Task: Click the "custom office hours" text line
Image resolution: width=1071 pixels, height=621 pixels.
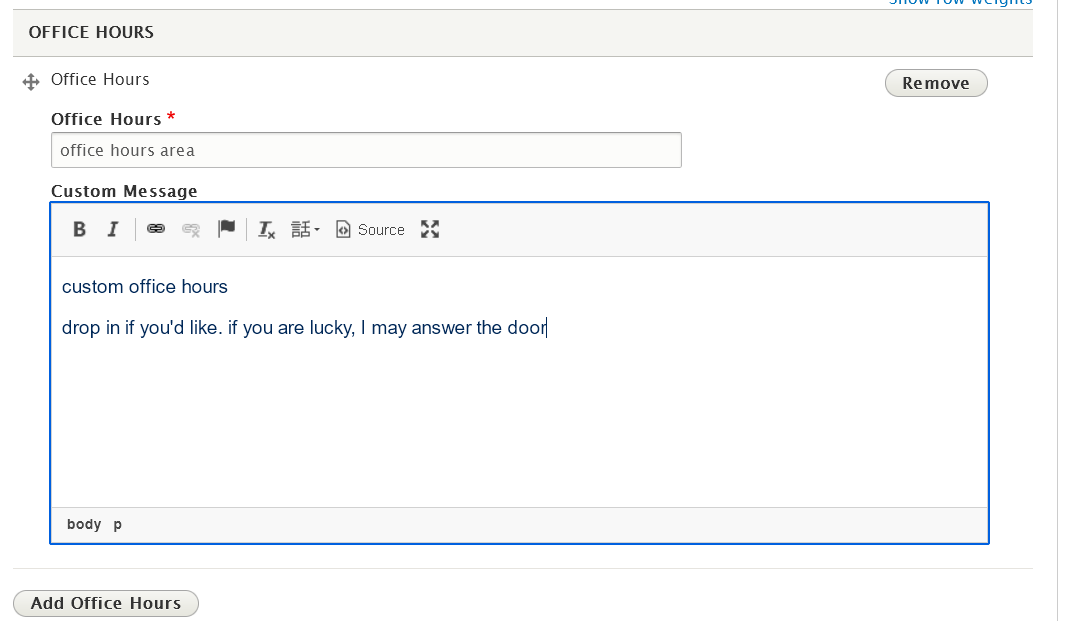Action: click(x=145, y=287)
